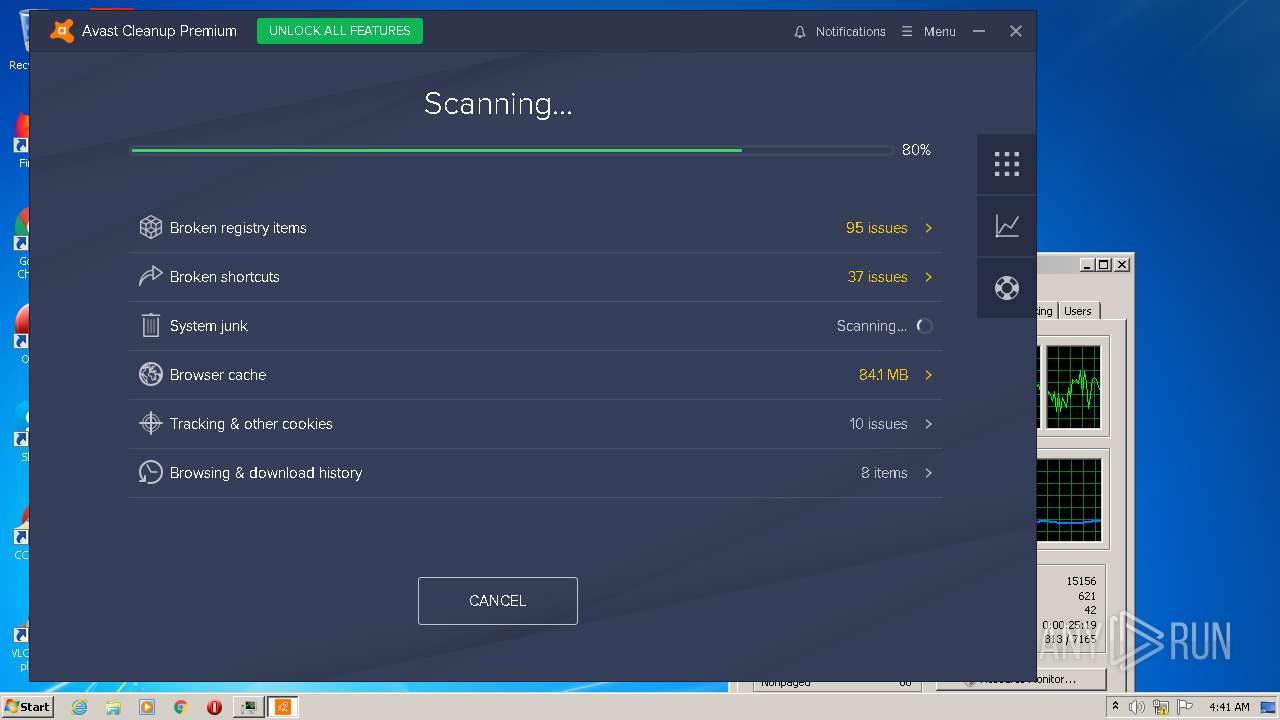Open Windows Media Player on taskbar

pos(147,707)
